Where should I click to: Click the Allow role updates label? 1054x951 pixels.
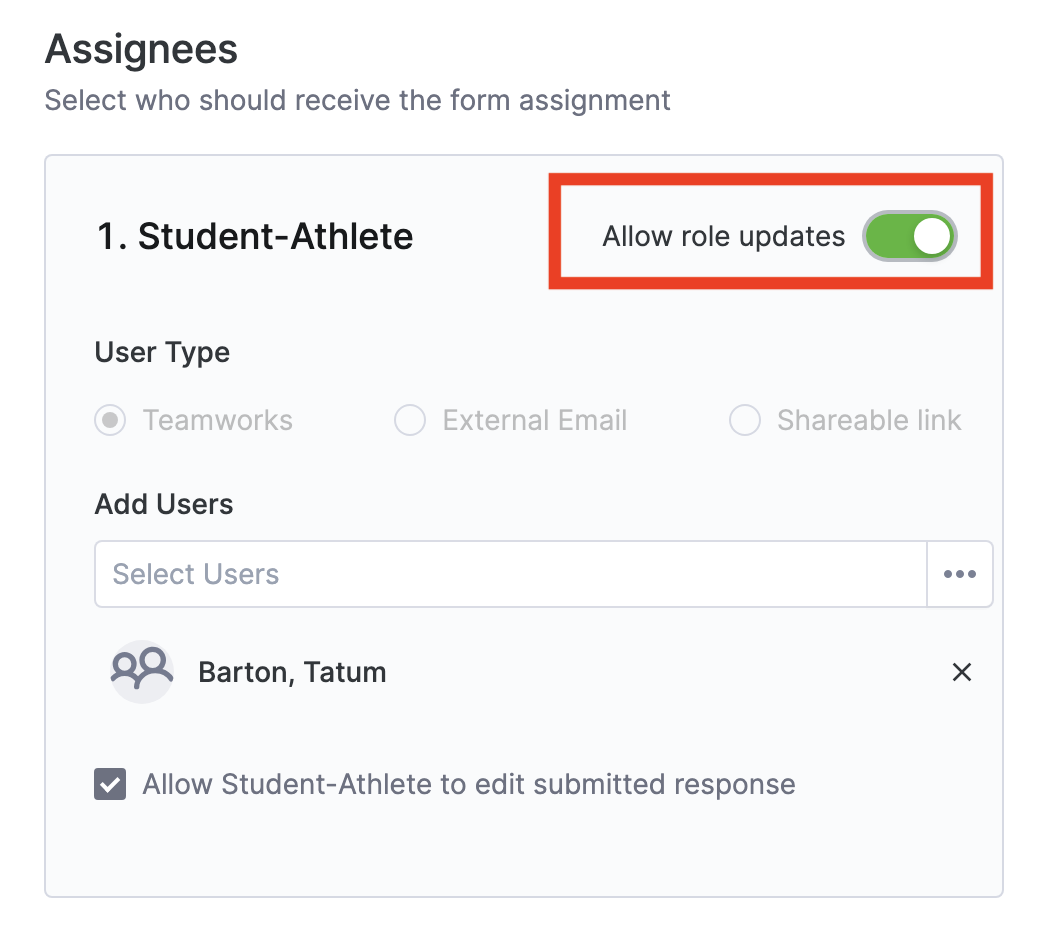point(723,236)
